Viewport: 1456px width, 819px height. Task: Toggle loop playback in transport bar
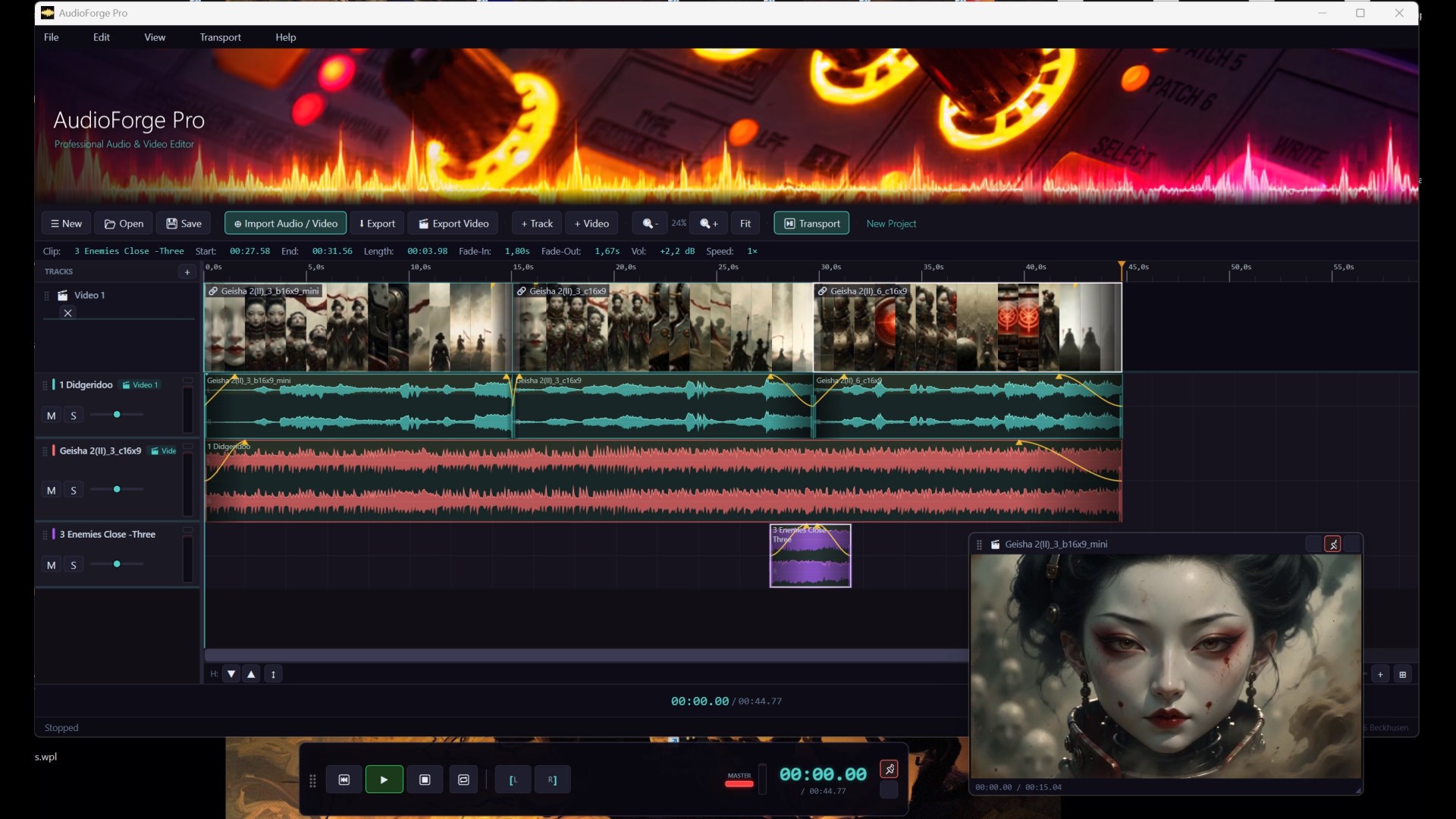[464, 780]
